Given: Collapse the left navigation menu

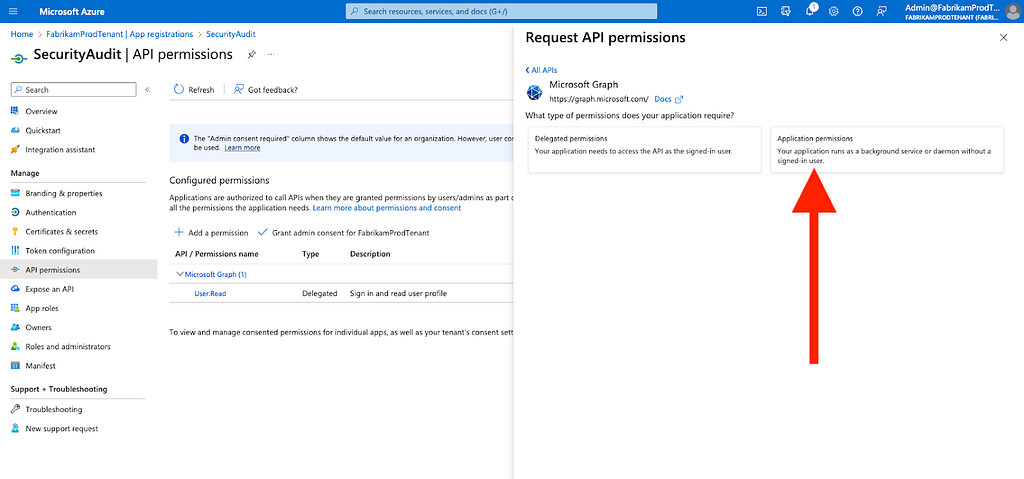Looking at the screenshot, I should point(148,90).
